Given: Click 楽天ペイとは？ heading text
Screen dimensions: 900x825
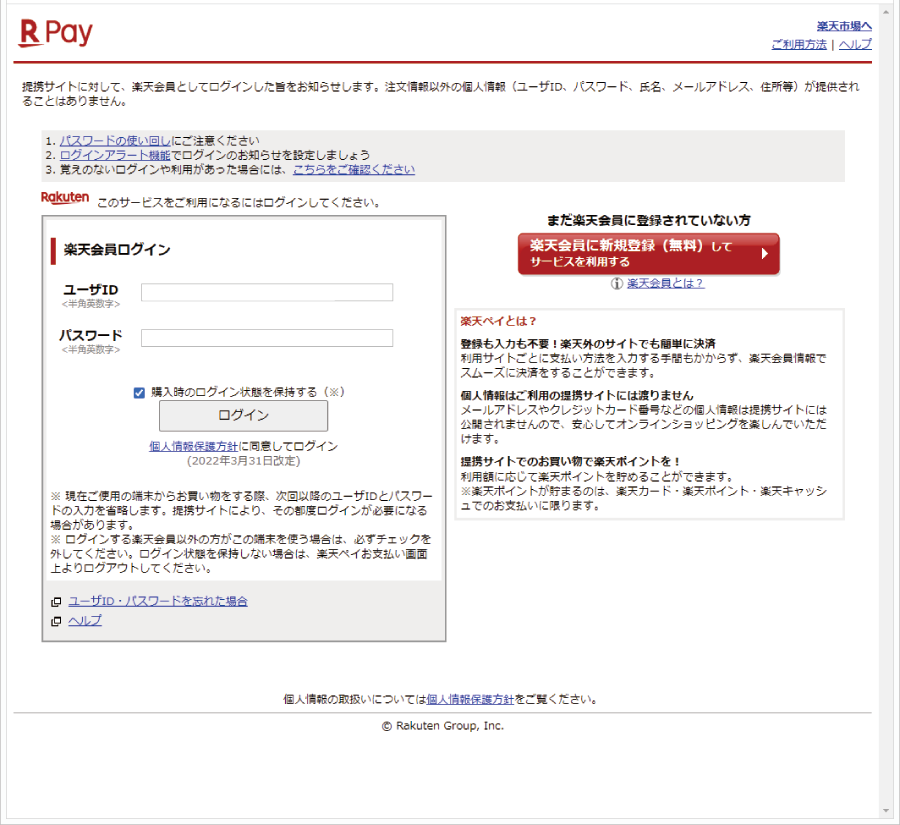Looking at the screenshot, I should (x=498, y=322).
